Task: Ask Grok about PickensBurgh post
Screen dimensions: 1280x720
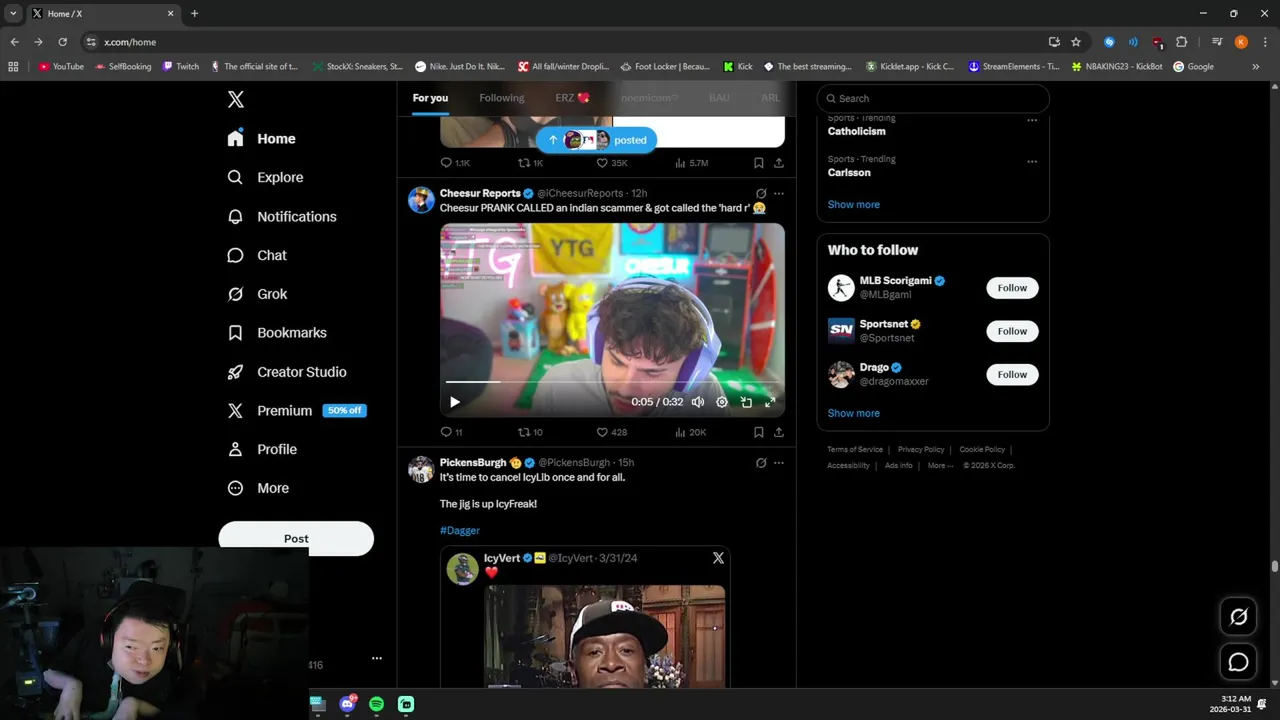Action: click(761, 463)
